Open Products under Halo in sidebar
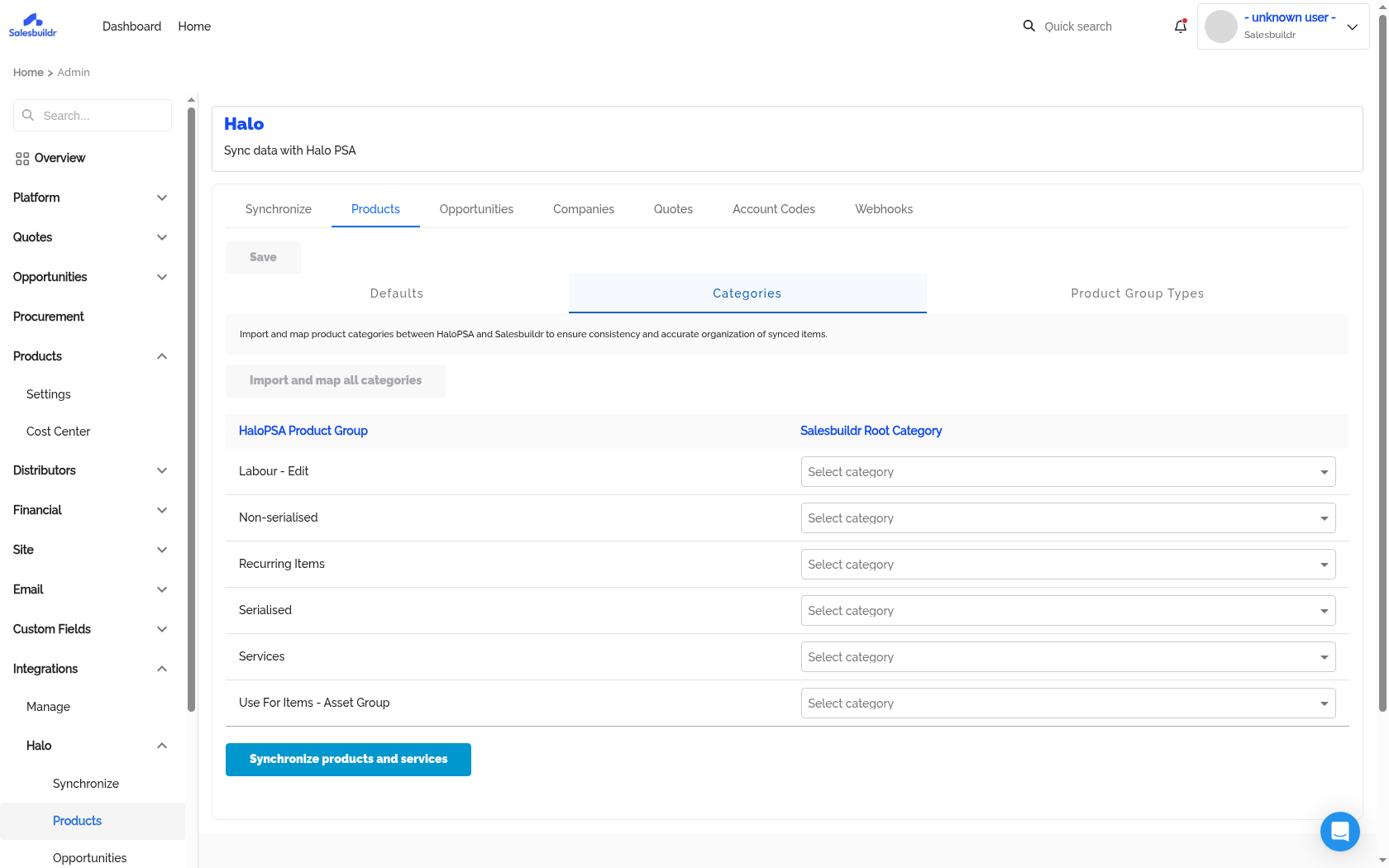Viewport: 1389px width, 868px height. 77,821
